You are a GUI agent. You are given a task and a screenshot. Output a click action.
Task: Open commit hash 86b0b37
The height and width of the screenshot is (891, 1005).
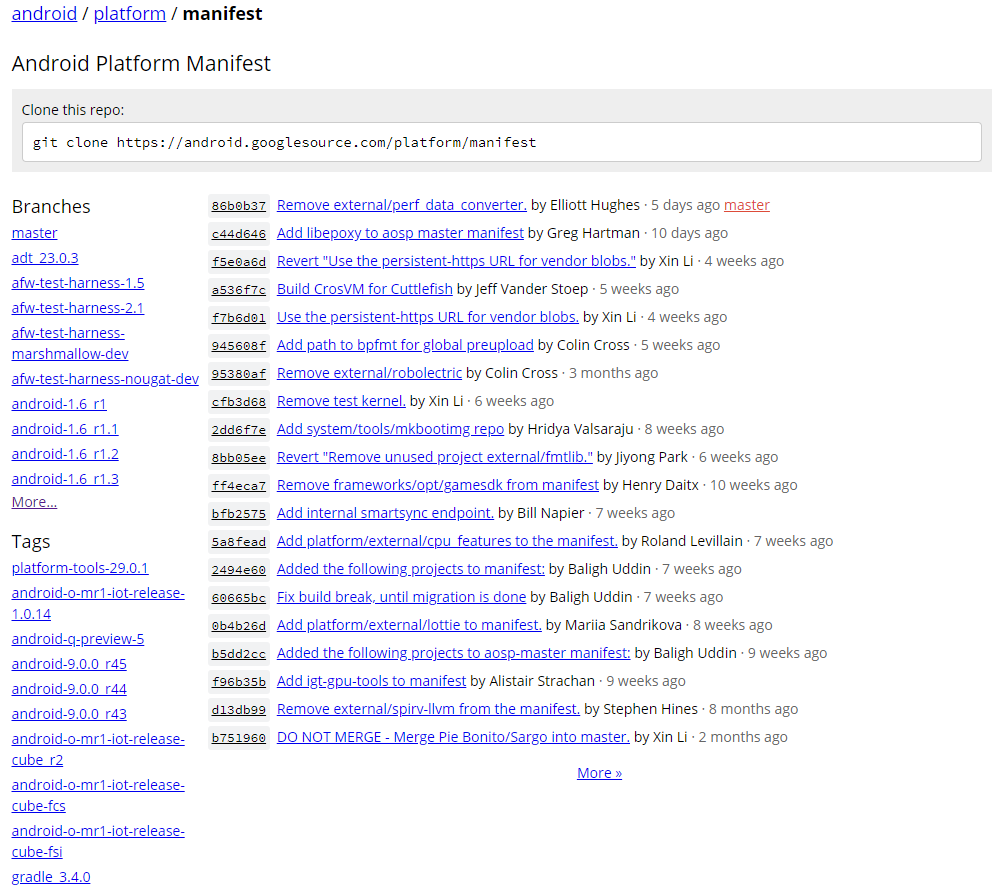(238, 206)
